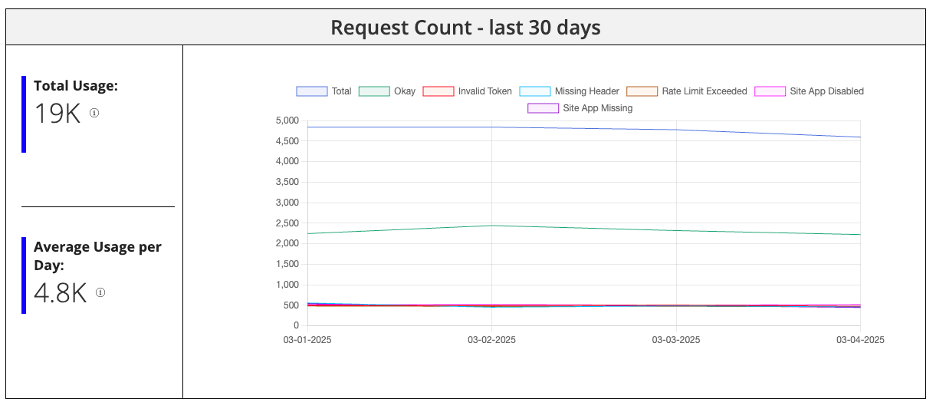Toggle the Site App Missing series
The height and width of the screenshot is (410, 936).
coord(580,108)
